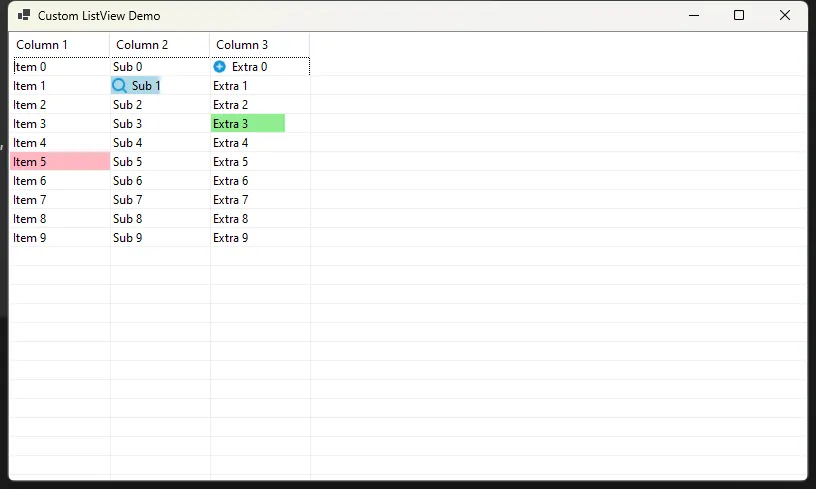
Task: Select the Item 8 row
Action: coord(30,219)
